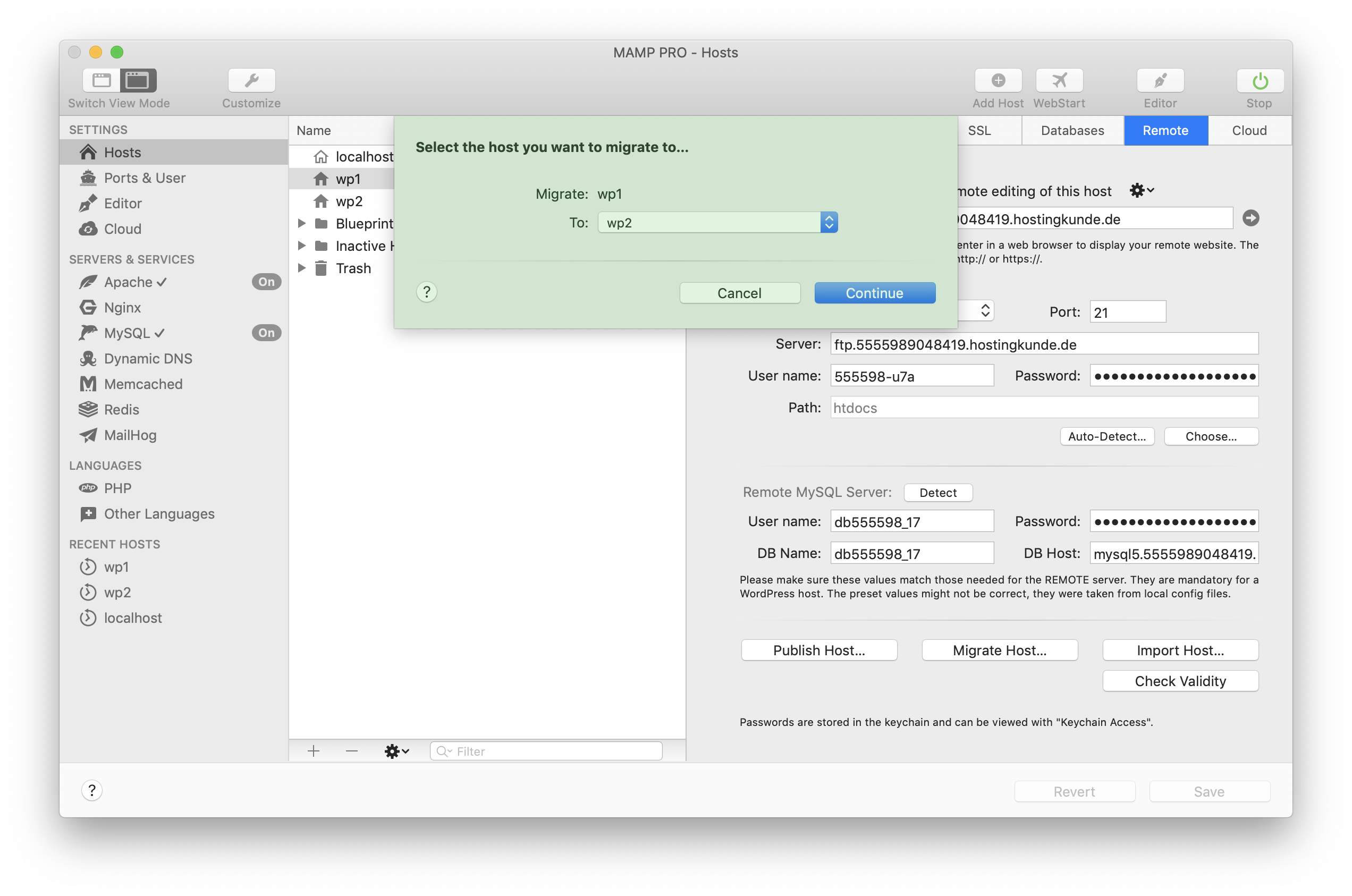
Task: Switch view mode using the left toolbar toggle
Action: pyautogui.click(x=120, y=80)
